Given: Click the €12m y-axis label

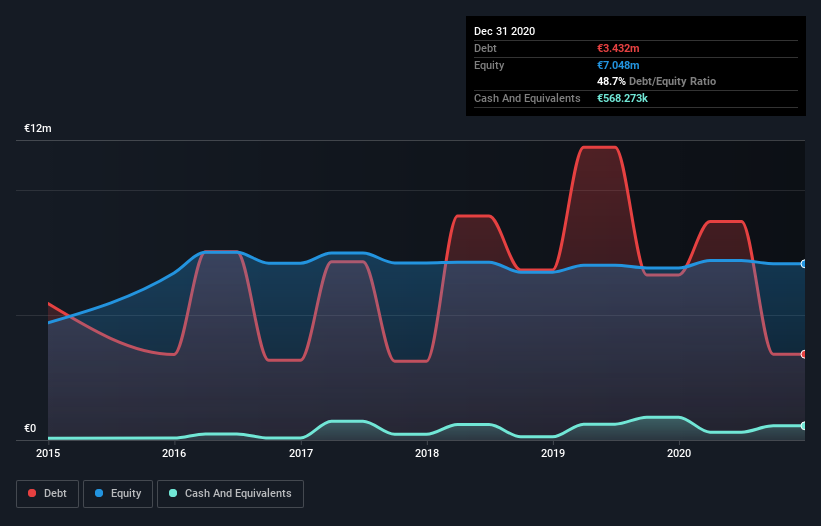Looking at the screenshot, I should [x=38, y=128].
